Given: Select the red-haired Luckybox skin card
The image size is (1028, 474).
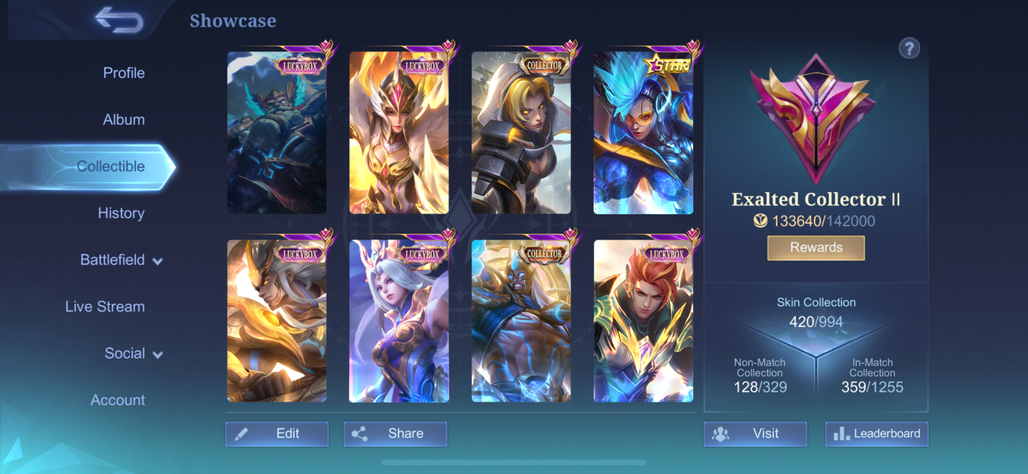Looking at the screenshot, I should click(x=643, y=321).
